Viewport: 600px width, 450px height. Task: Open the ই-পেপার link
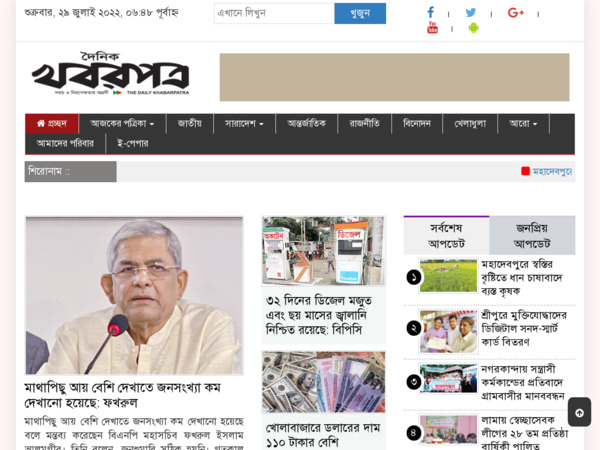132,143
